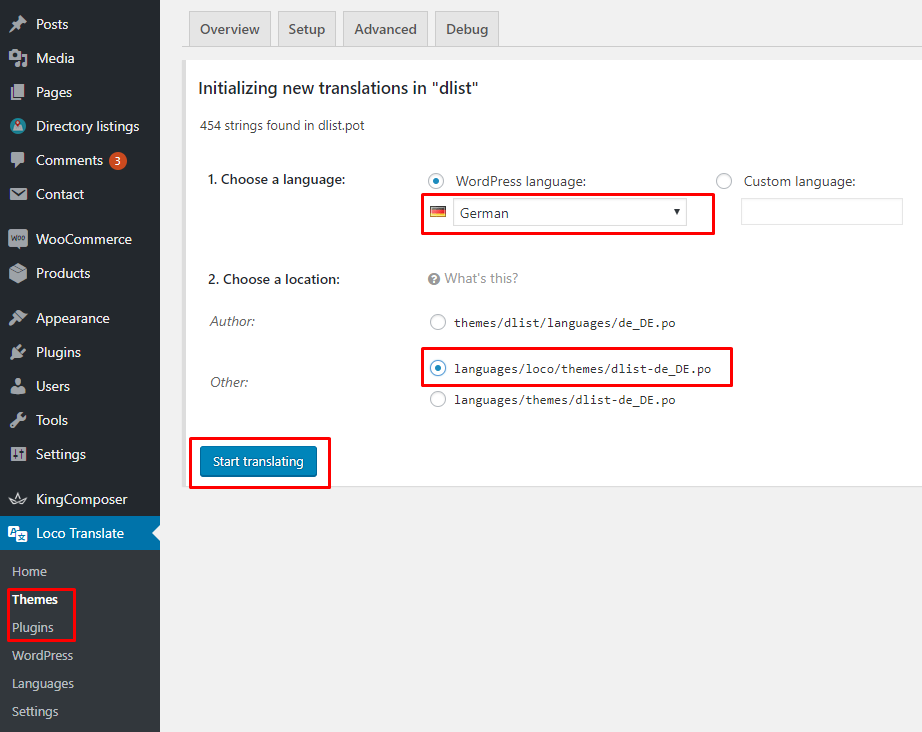Choose themes/dlist/languages/de_DE.po location
The height and width of the screenshot is (732, 922).
pos(437,322)
